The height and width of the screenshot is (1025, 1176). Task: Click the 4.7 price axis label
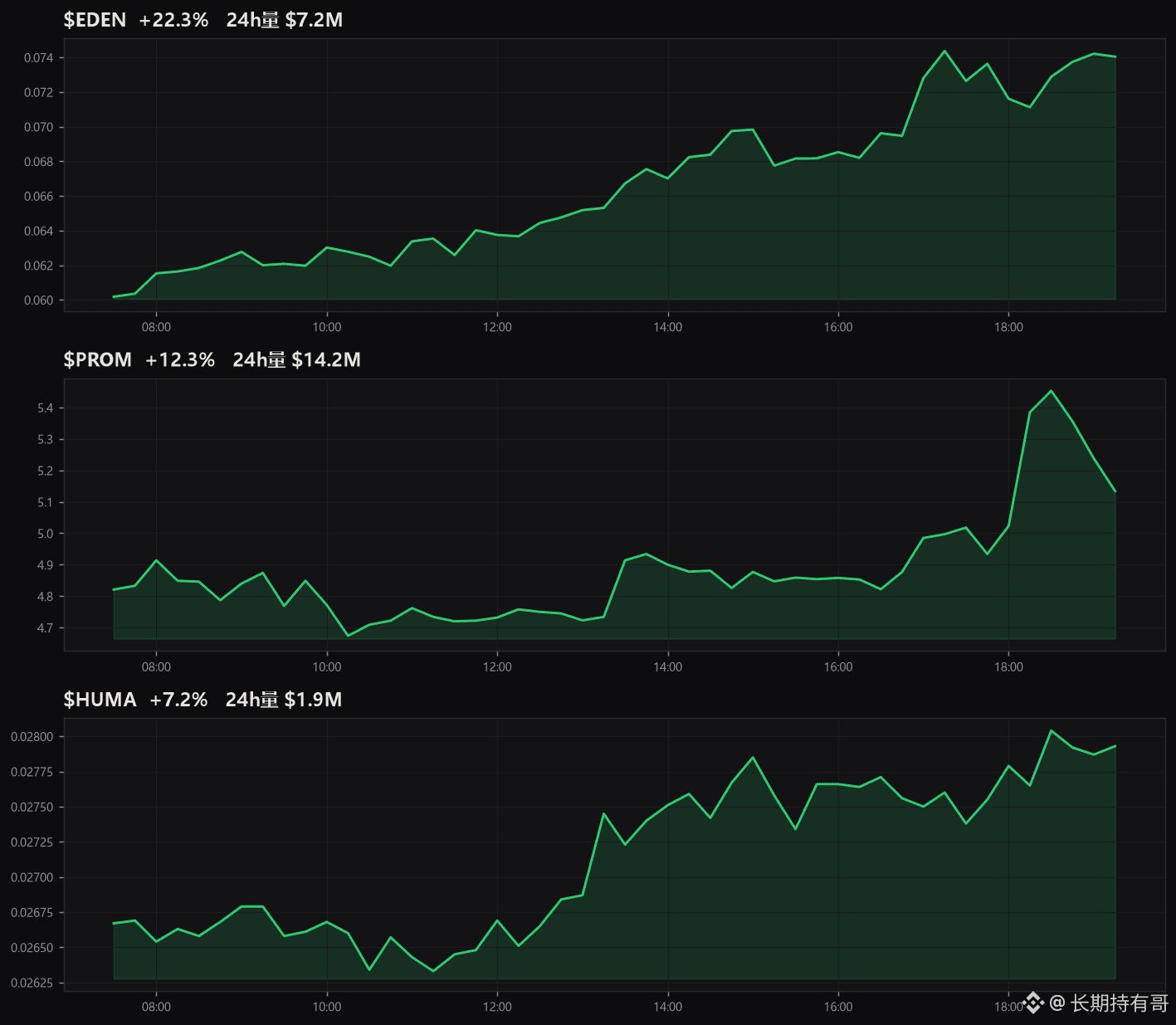click(45, 628)
